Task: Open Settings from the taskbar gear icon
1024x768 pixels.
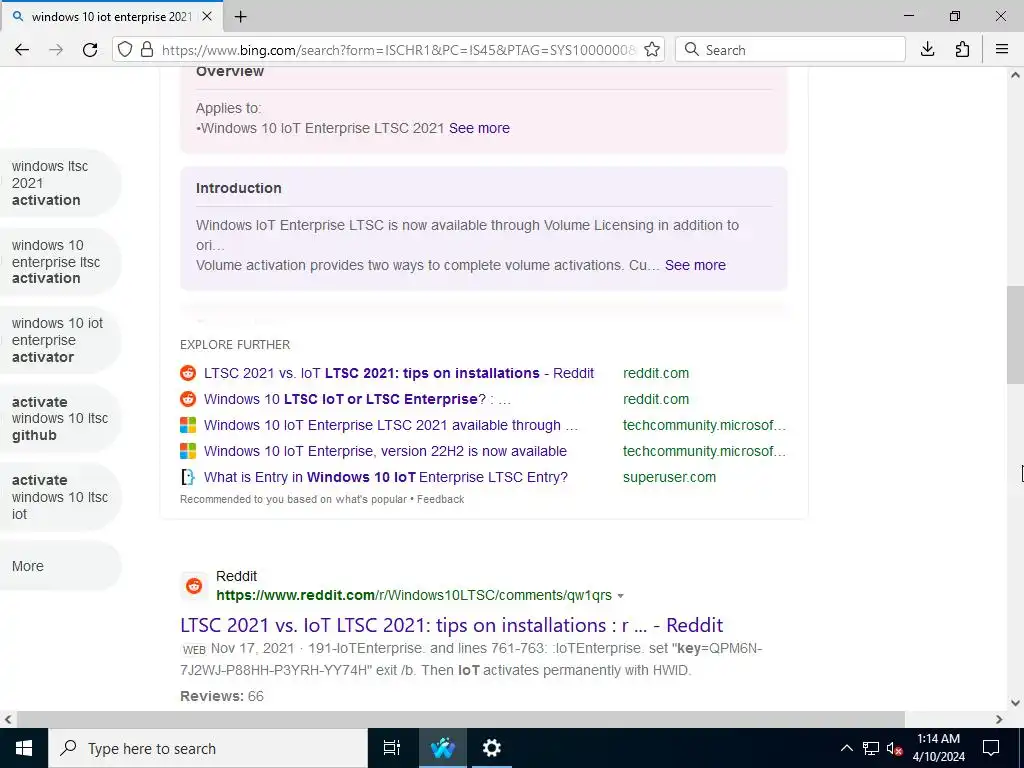Action: 491,748
